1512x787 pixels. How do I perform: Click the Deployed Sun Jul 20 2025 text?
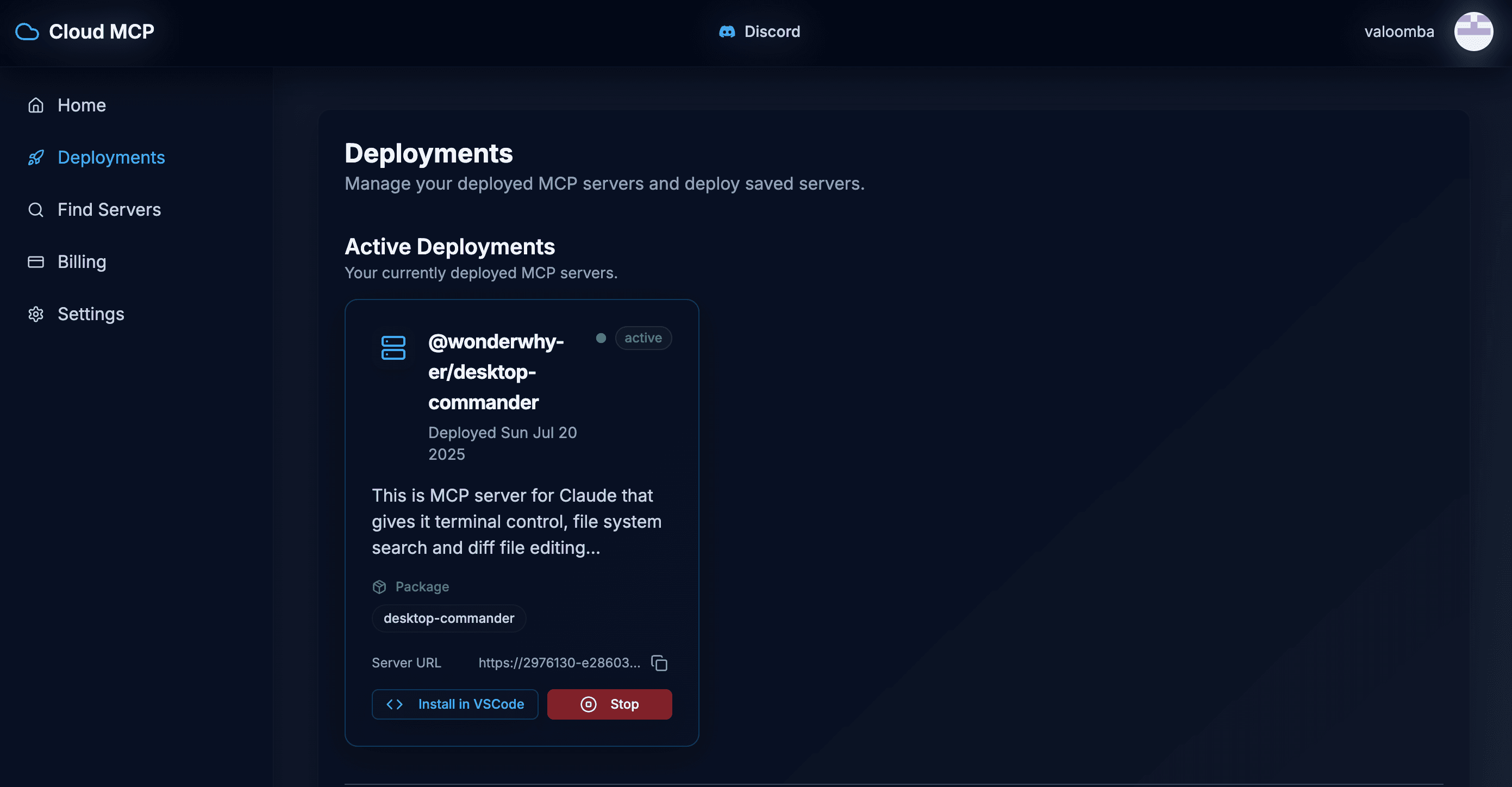point(502,443)
